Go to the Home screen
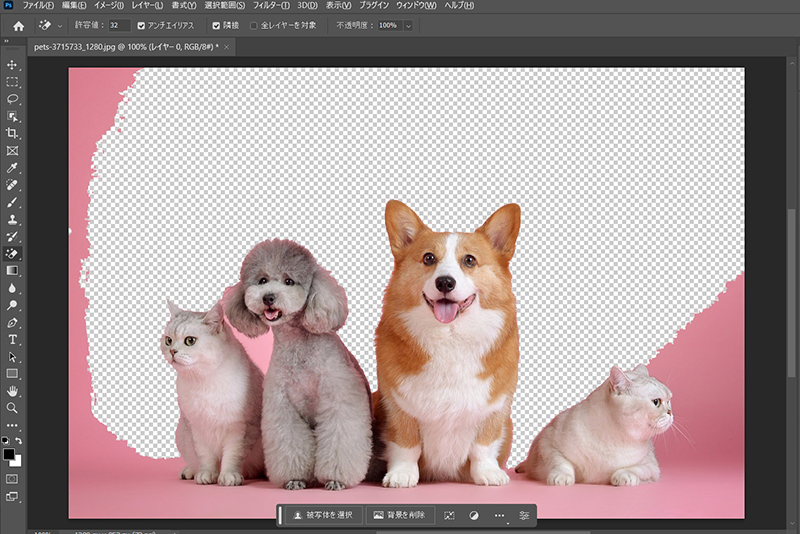800x534 pixels. pos(18,26)
